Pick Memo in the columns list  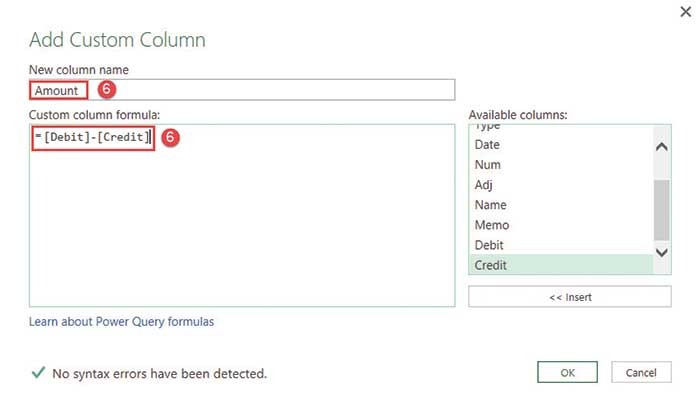pos(492,225)
